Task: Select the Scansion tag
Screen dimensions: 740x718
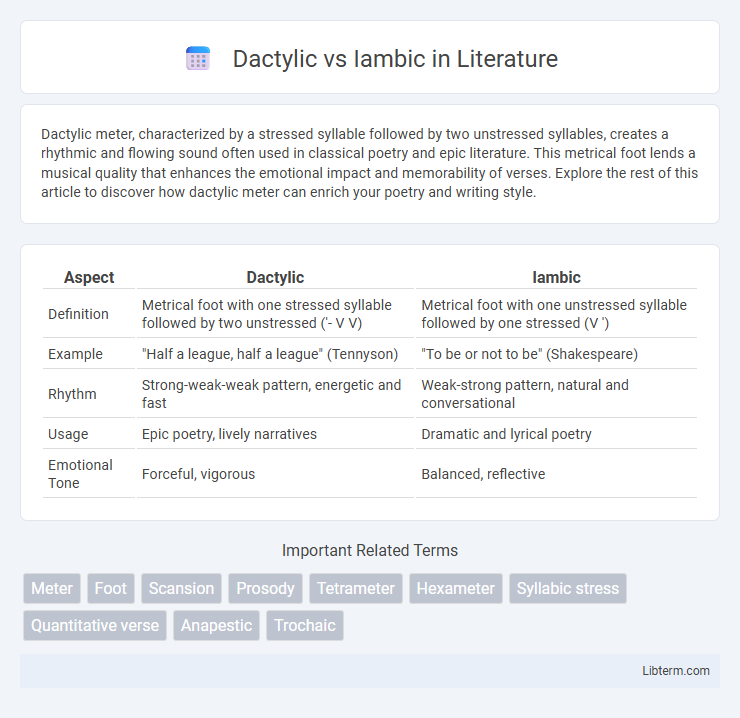Action: pyautogui.click(x=181, y=588)
